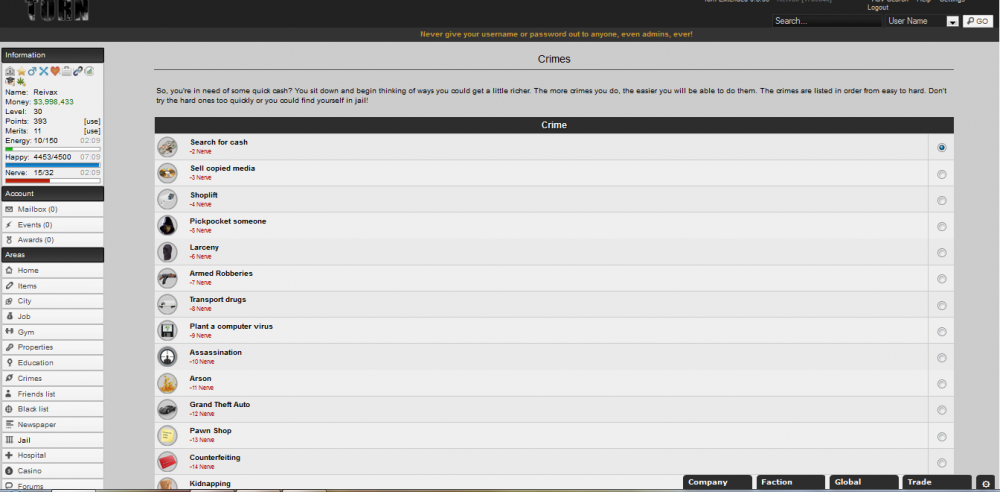Screen dimensions: 1000x492
Task: Open the User Name search type dropdown
Action: click(x=952, y=21)
